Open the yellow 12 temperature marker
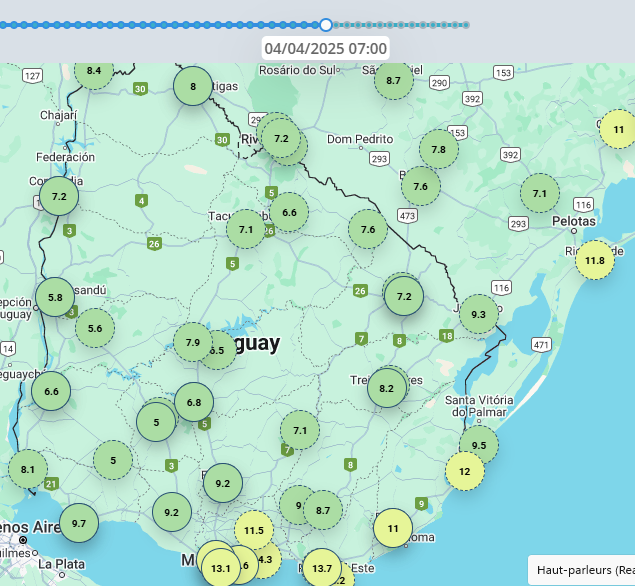The image size is (635, 586). click(x=465, y=471)
